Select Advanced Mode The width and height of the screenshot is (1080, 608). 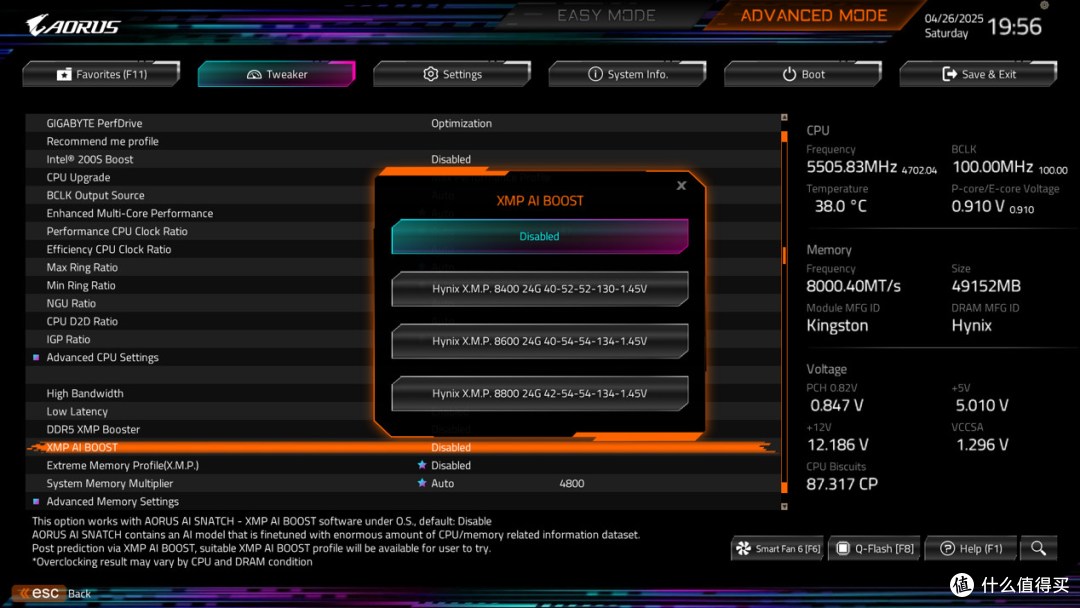click(x=813, y=15)
